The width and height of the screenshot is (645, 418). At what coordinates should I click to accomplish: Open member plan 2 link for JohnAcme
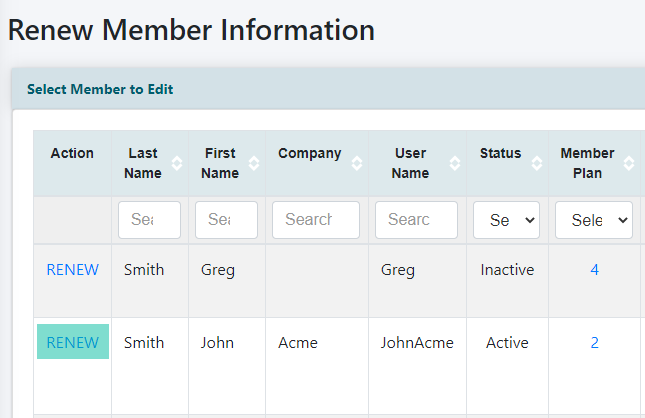pyautogui.click(x=594, y=343)
